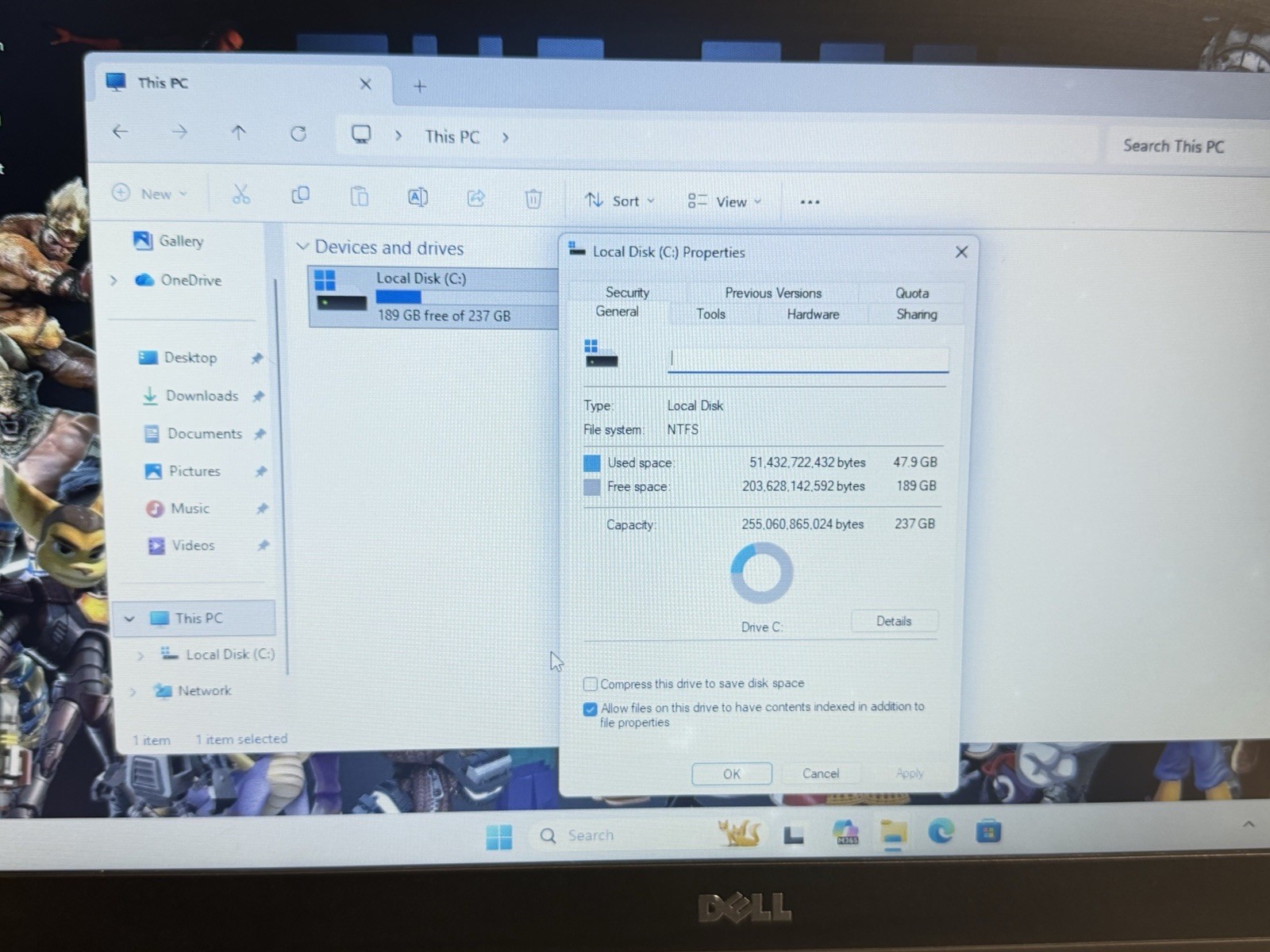
Task: Click the monitor icon in address bar
Action: (x=361, y=135)
